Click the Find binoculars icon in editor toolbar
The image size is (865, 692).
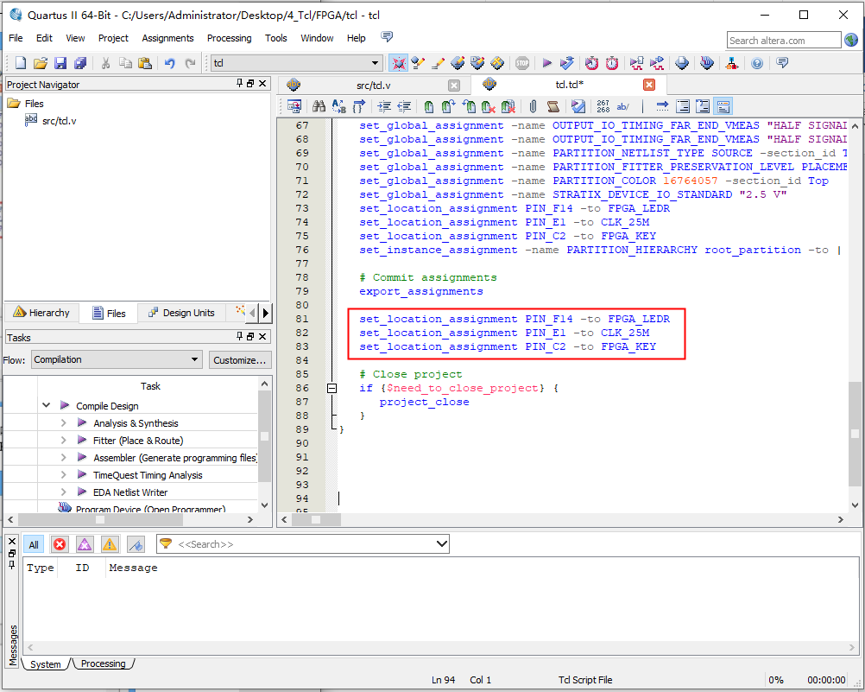coord(318,106)
